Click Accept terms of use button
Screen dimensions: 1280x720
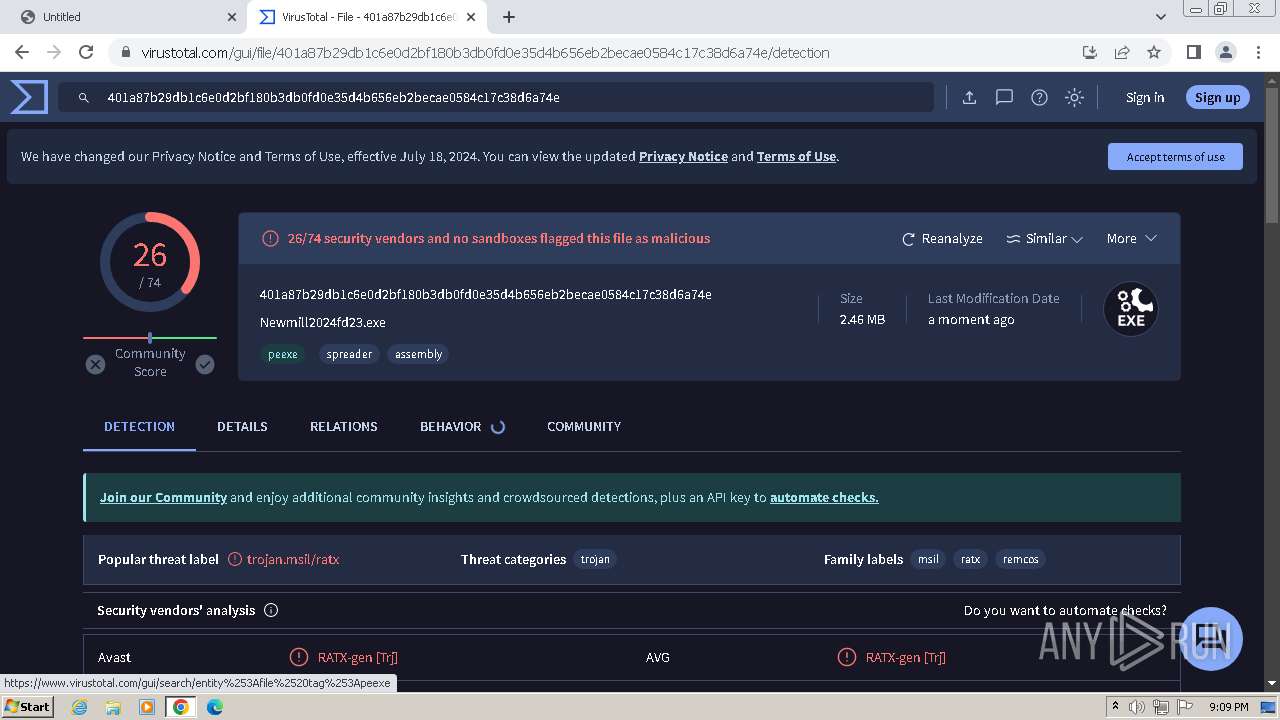point(1175,157)
